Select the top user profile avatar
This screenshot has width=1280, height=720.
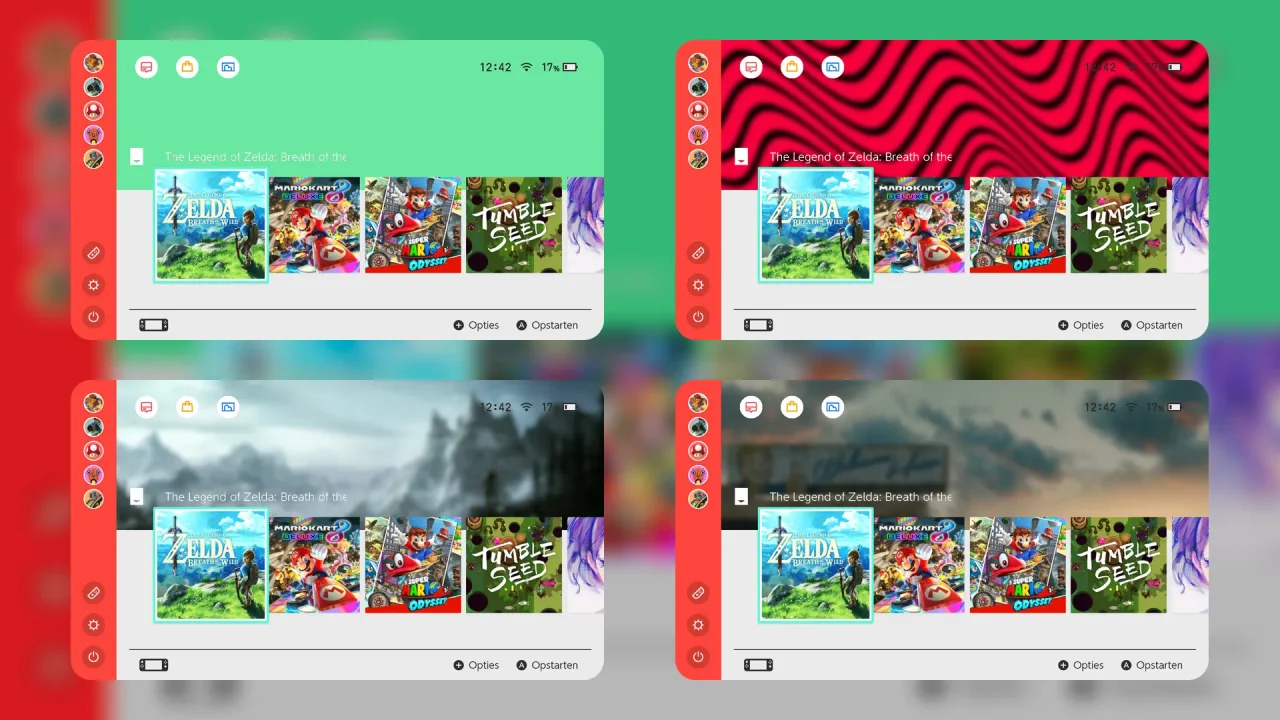tap(93, 62)
